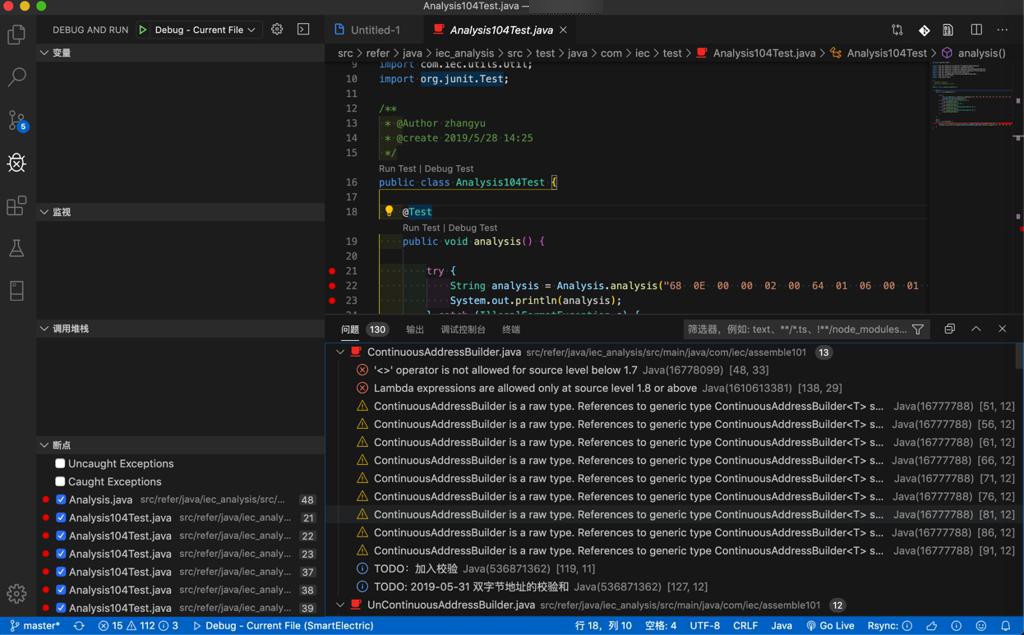The image size is (1024, 635).
Task: Open the Explorer view in activity bar
Action: point(16,34)
